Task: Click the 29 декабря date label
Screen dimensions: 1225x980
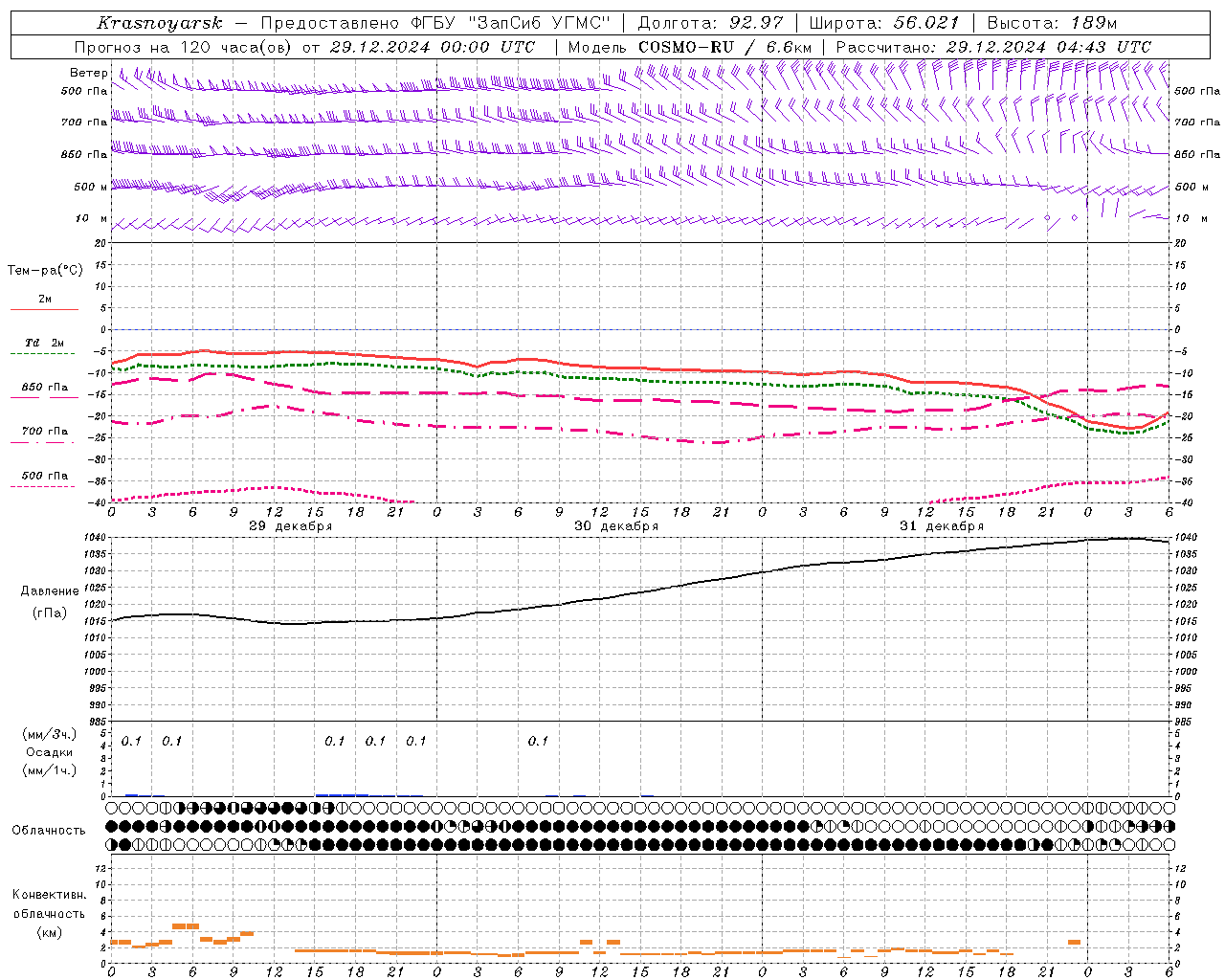Action: (x=291, y=526)
